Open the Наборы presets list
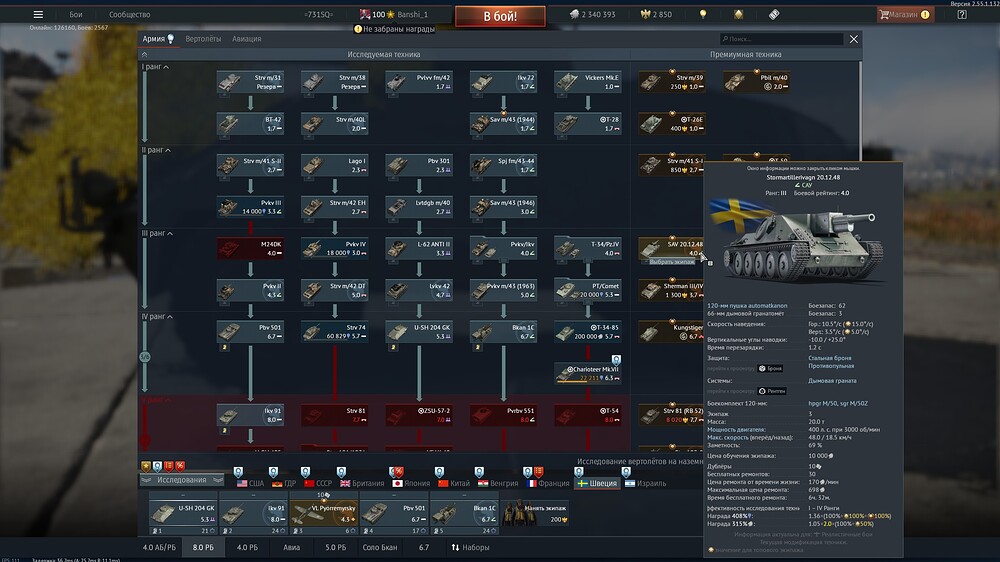Screen dimensions: 1000x562 tap(470, 547)
